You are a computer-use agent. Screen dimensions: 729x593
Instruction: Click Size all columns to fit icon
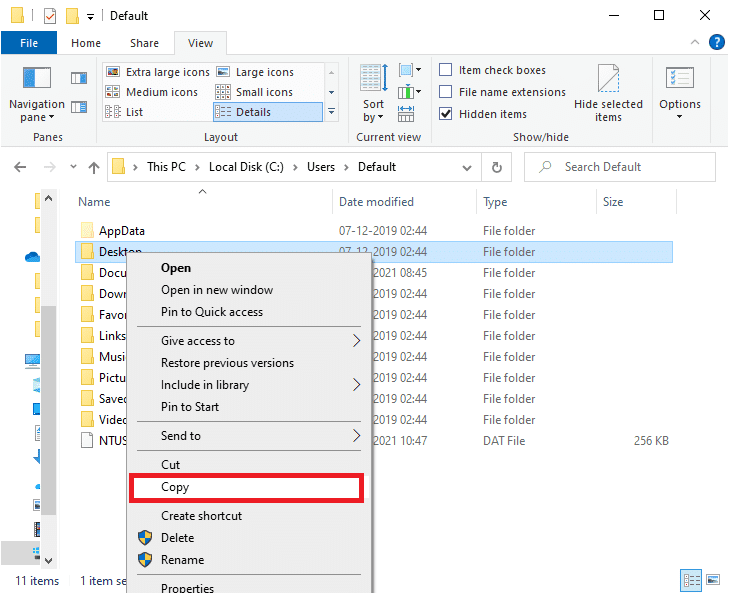(406, 113)
